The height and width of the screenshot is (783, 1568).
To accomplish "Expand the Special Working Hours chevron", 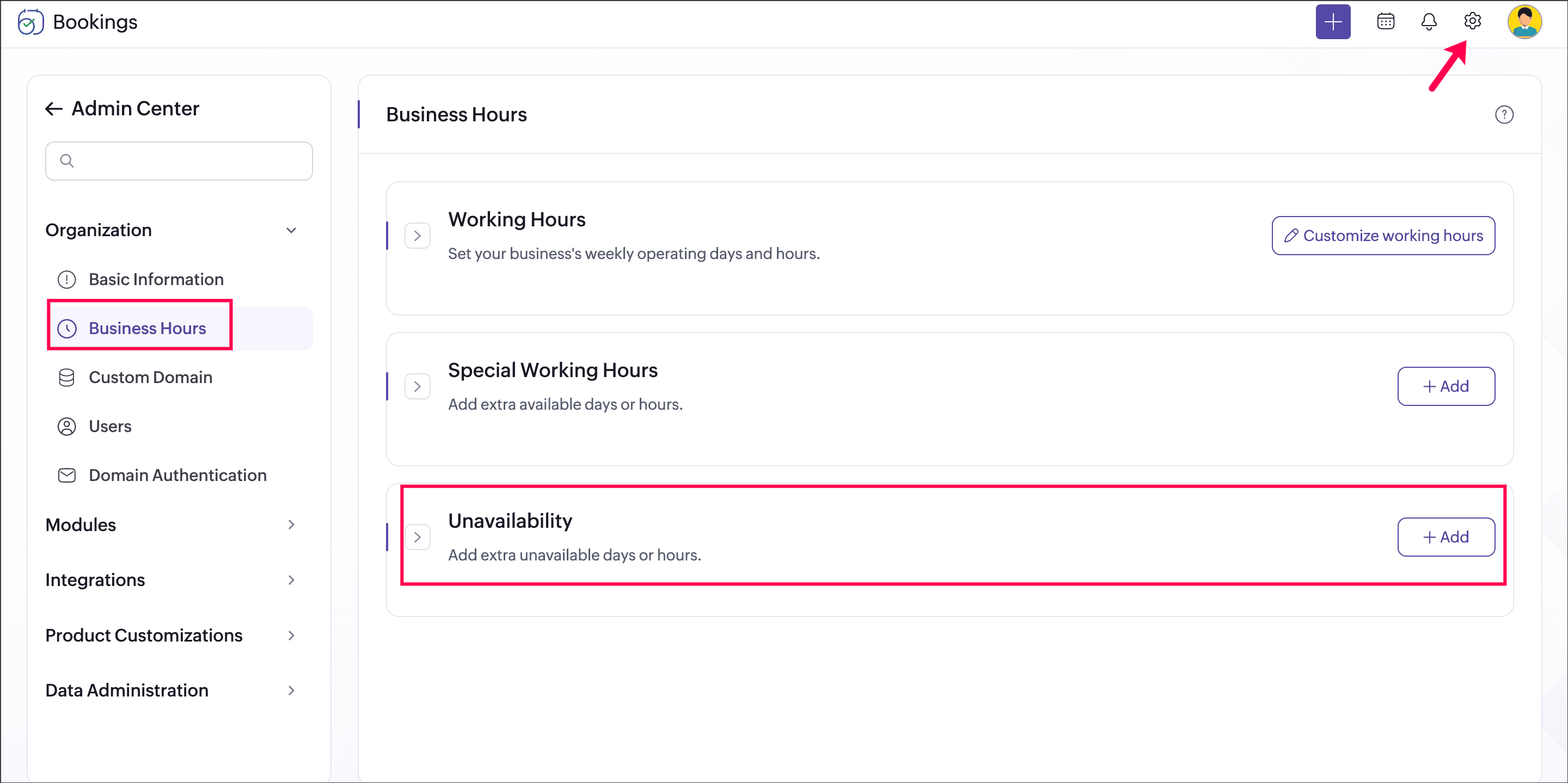I will click(x=418, y=387).
